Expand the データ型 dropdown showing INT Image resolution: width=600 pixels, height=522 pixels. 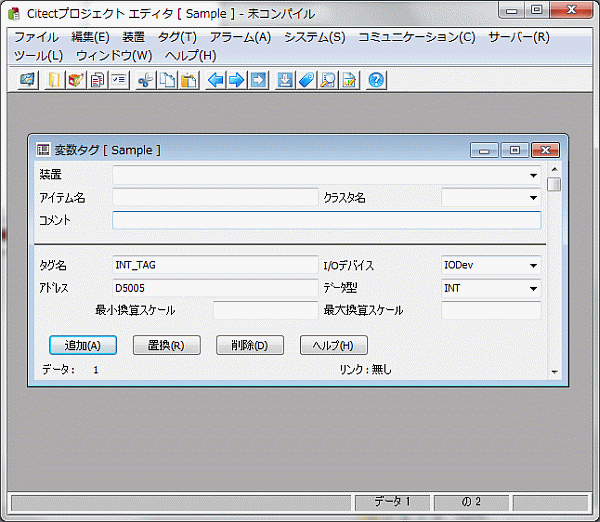point(533,288)
